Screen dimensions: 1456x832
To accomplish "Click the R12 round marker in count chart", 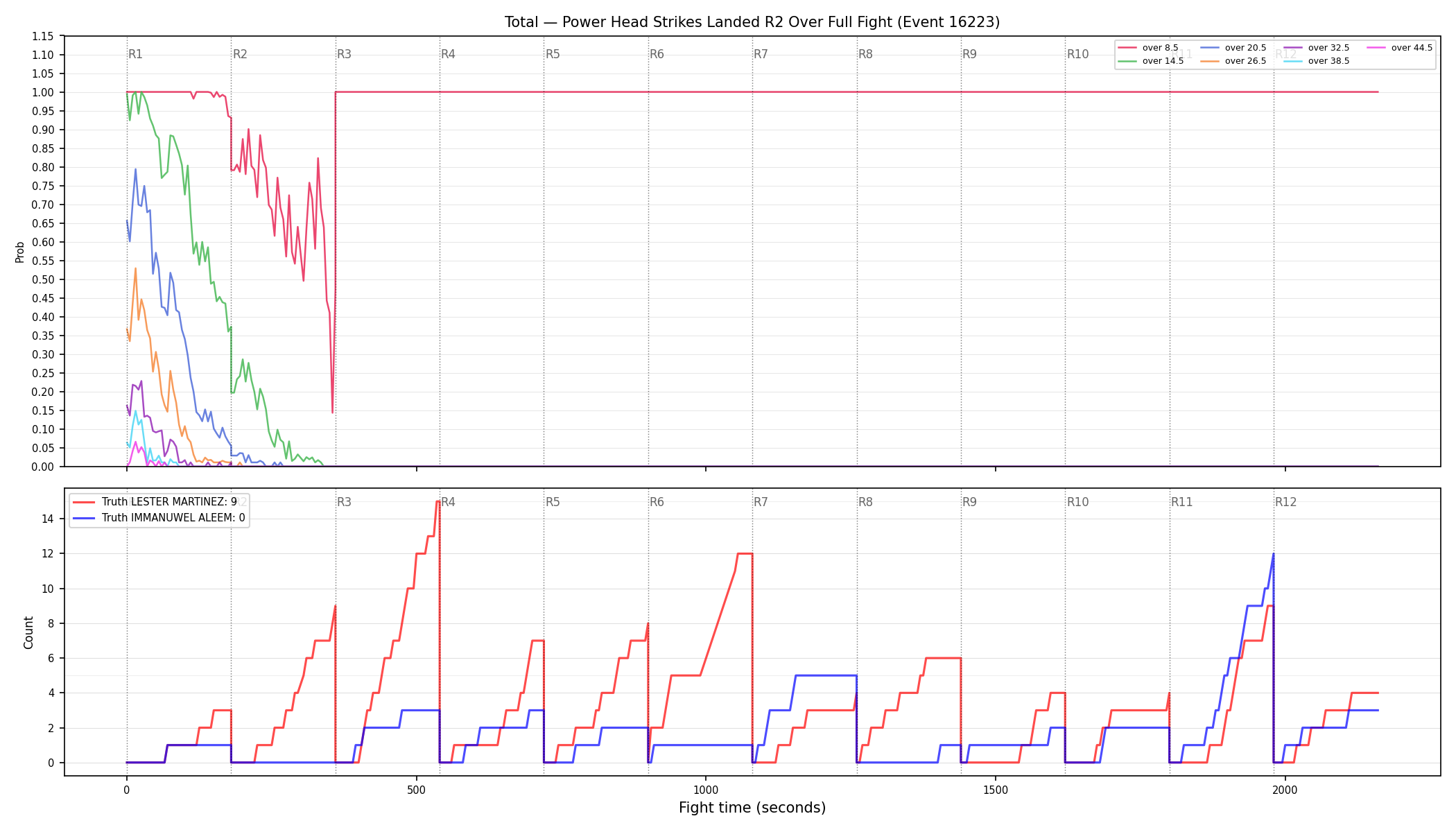I will point(1286,502).
